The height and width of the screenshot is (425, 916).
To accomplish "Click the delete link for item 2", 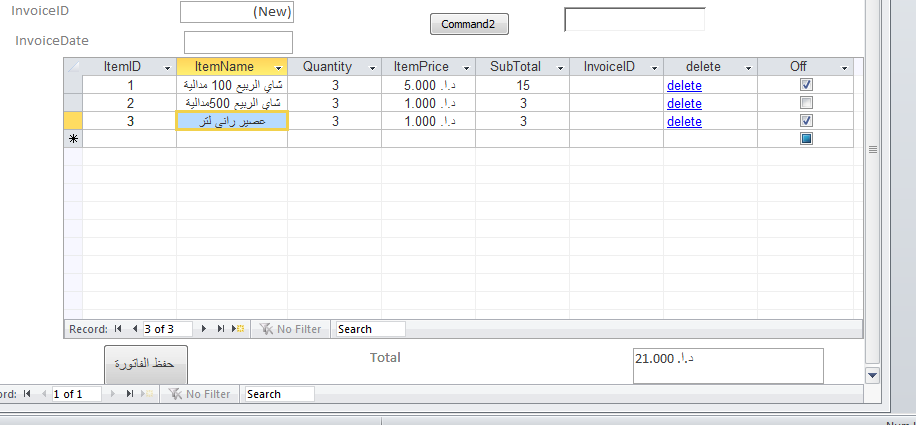I will (x=684, y=103).
